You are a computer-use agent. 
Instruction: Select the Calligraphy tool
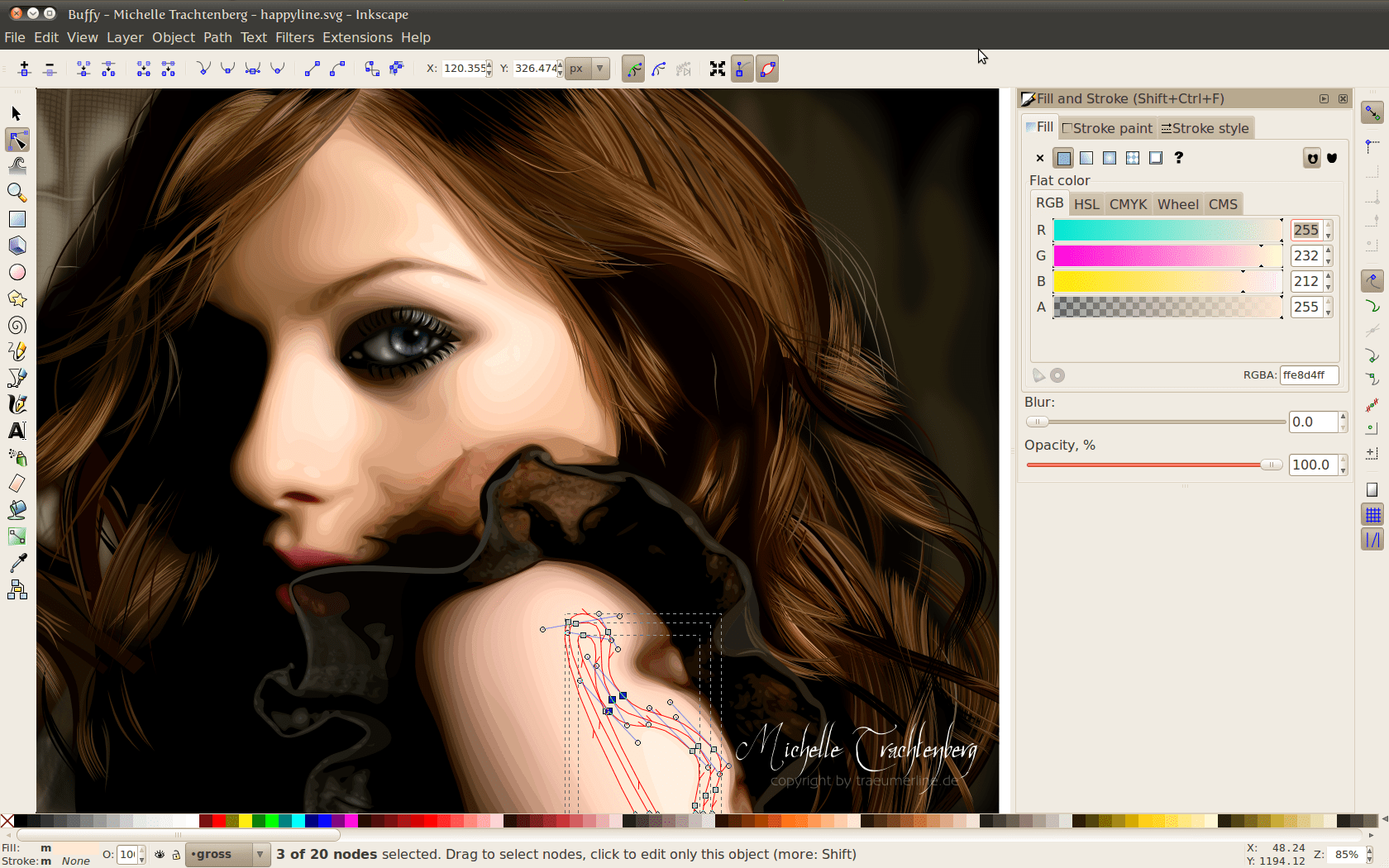click(x=17, y=404)
